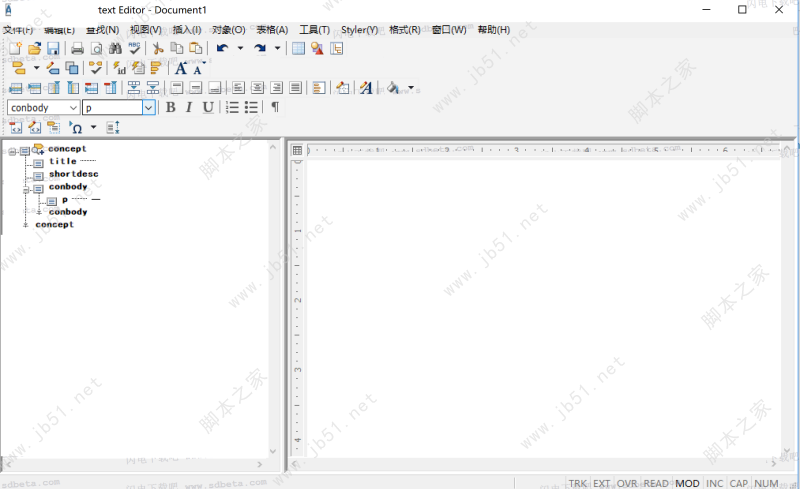Click the OVR status bar indicator
The width and height of the screenshot is (800, 489).
pos(627,483)
